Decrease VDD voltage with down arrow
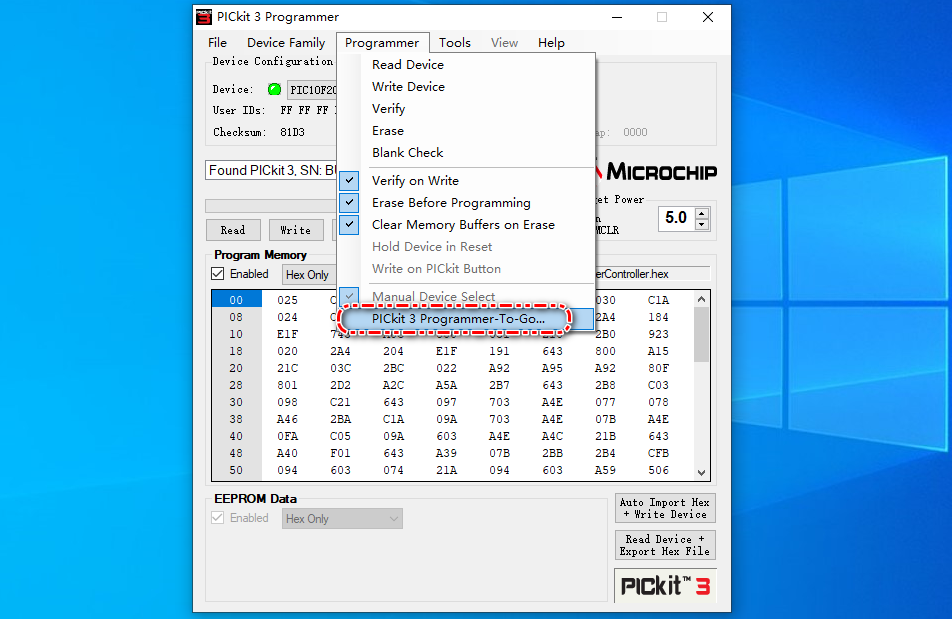This screenshot has width=952, height=619. pyautogui.click(x=702, y=225)
